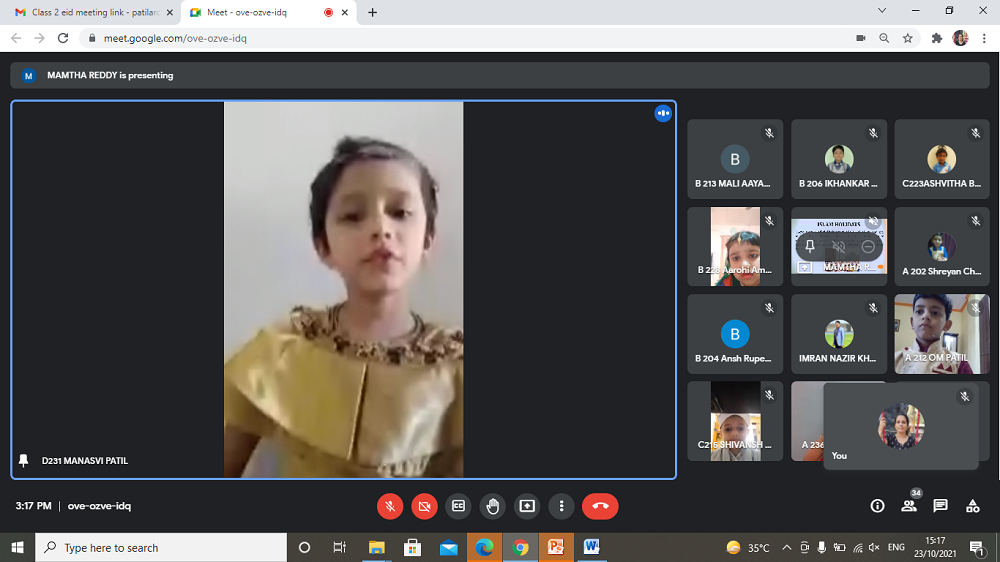The height and width of the screenshot is (562, 1000).
Task: Toggle closed captions on
Action: (x=458, y=506)
